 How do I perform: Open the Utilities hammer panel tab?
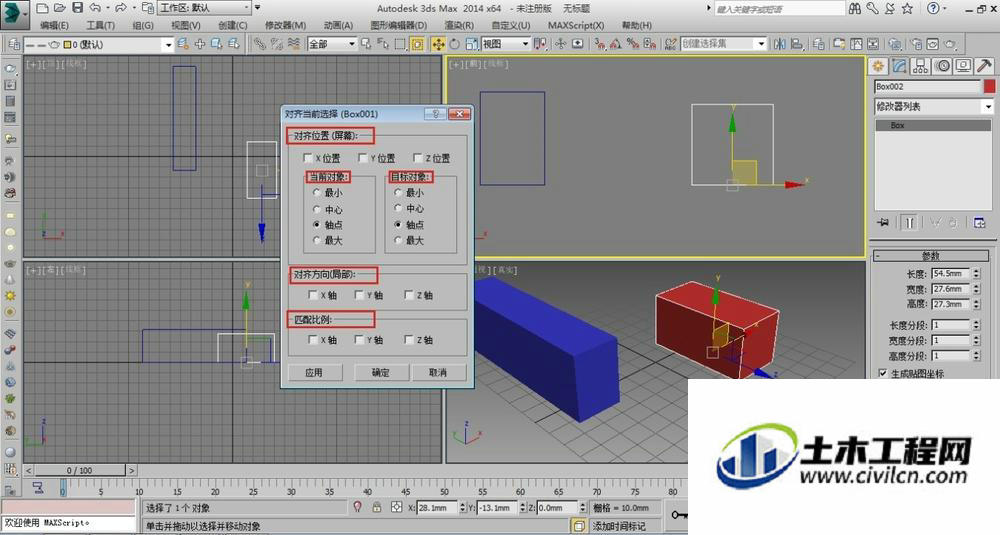(984, 66)
